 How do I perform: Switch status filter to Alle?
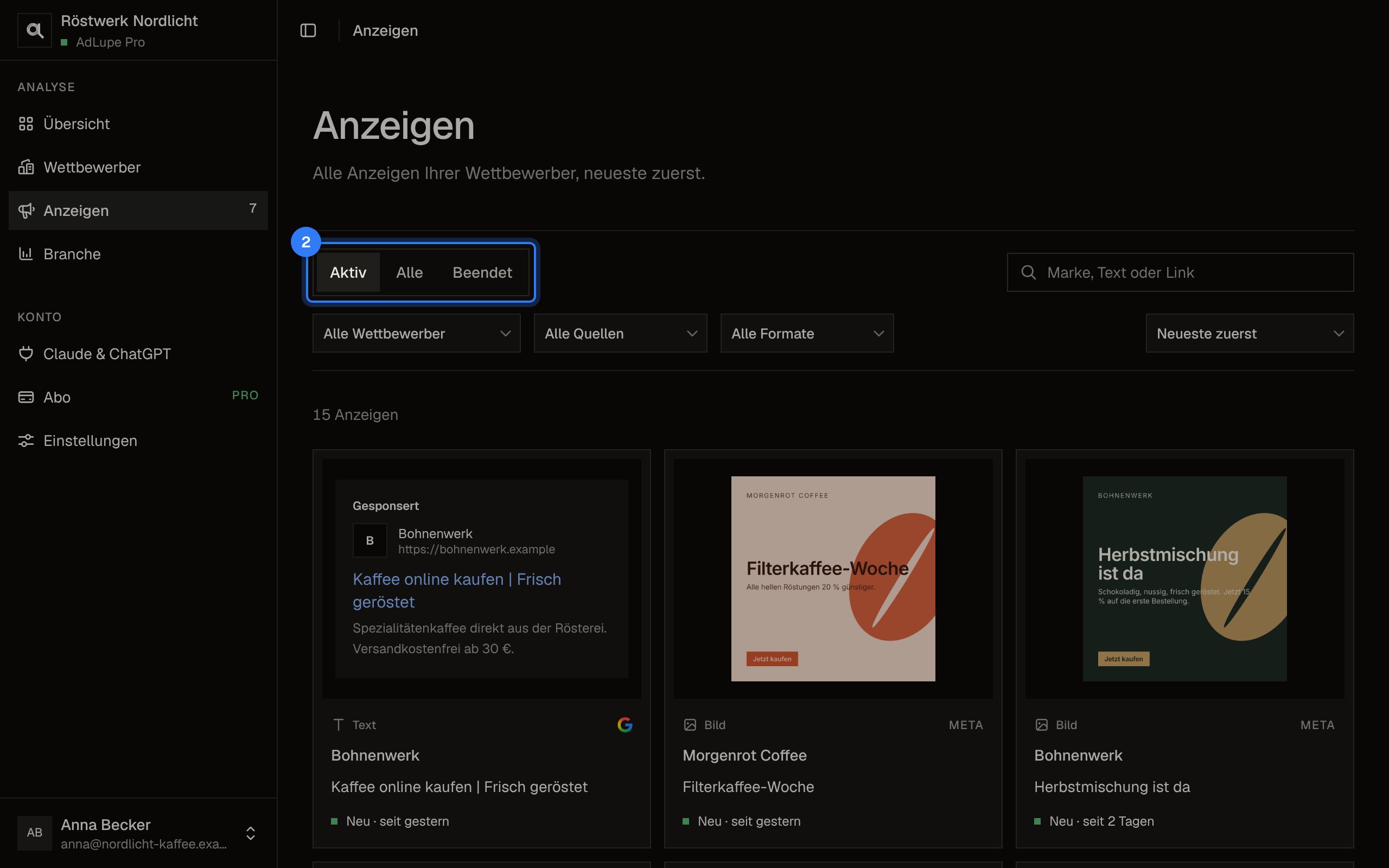pyautogui.click(x=409, y=272)
